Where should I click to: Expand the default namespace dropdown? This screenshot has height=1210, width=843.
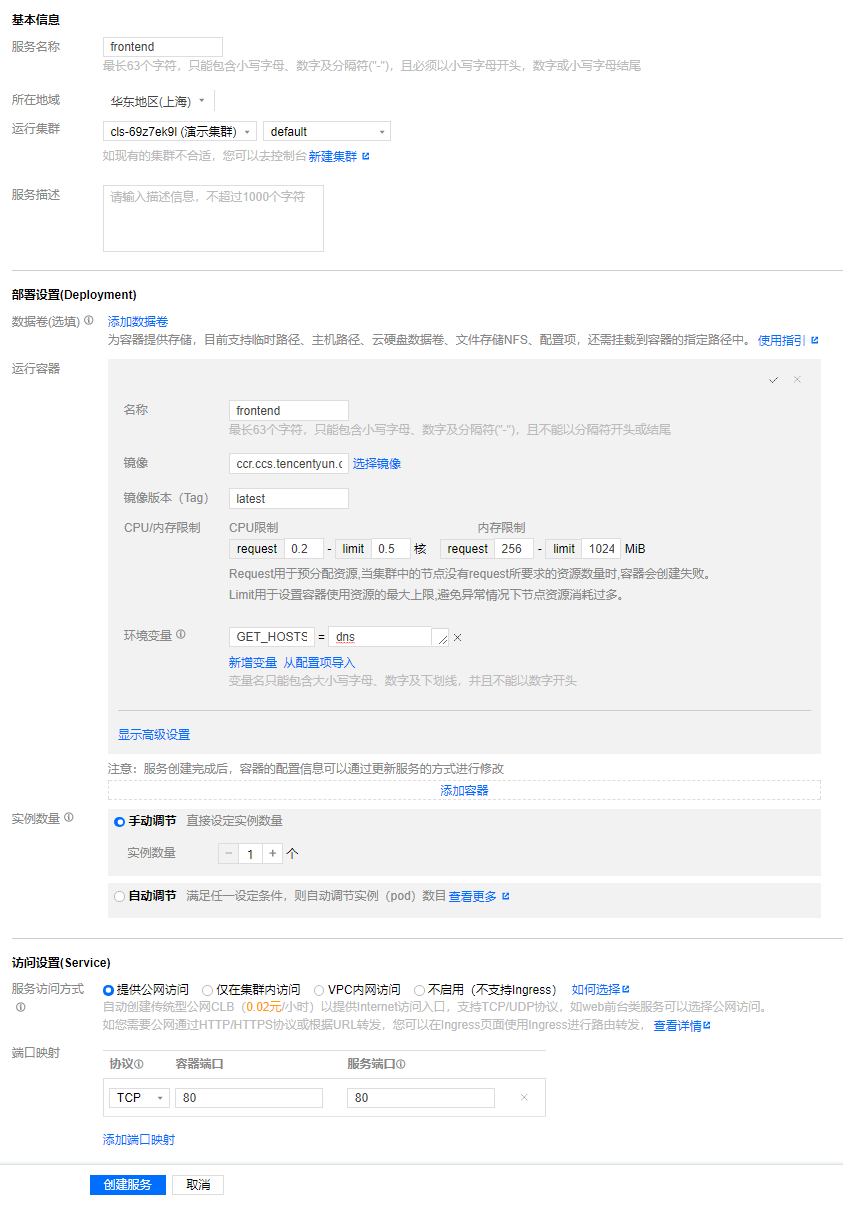pos(326,132)
